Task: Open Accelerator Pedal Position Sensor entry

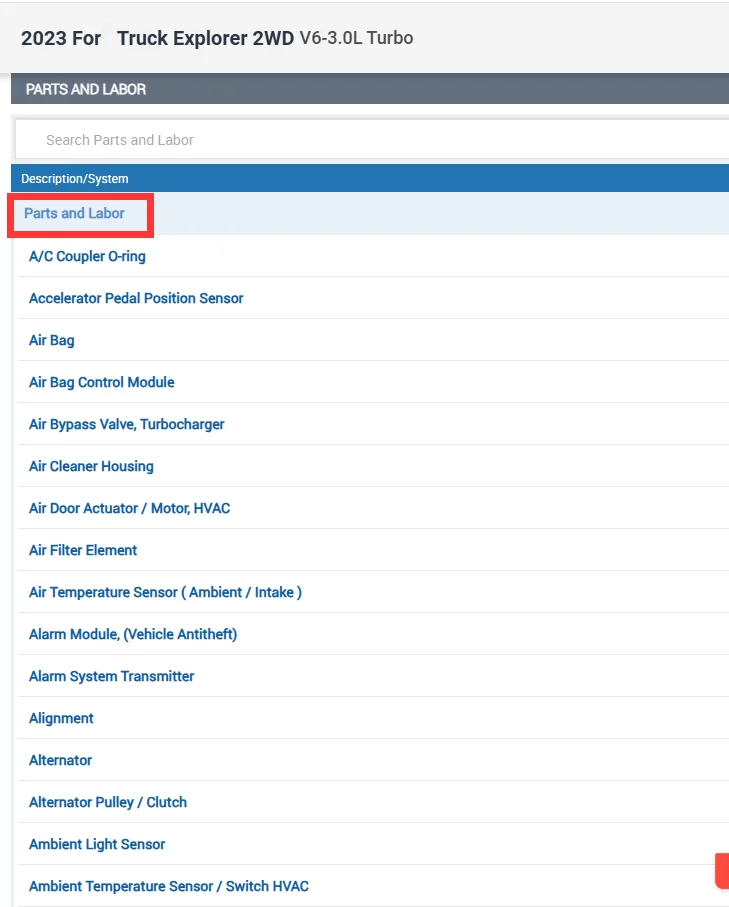Action: 136,298
